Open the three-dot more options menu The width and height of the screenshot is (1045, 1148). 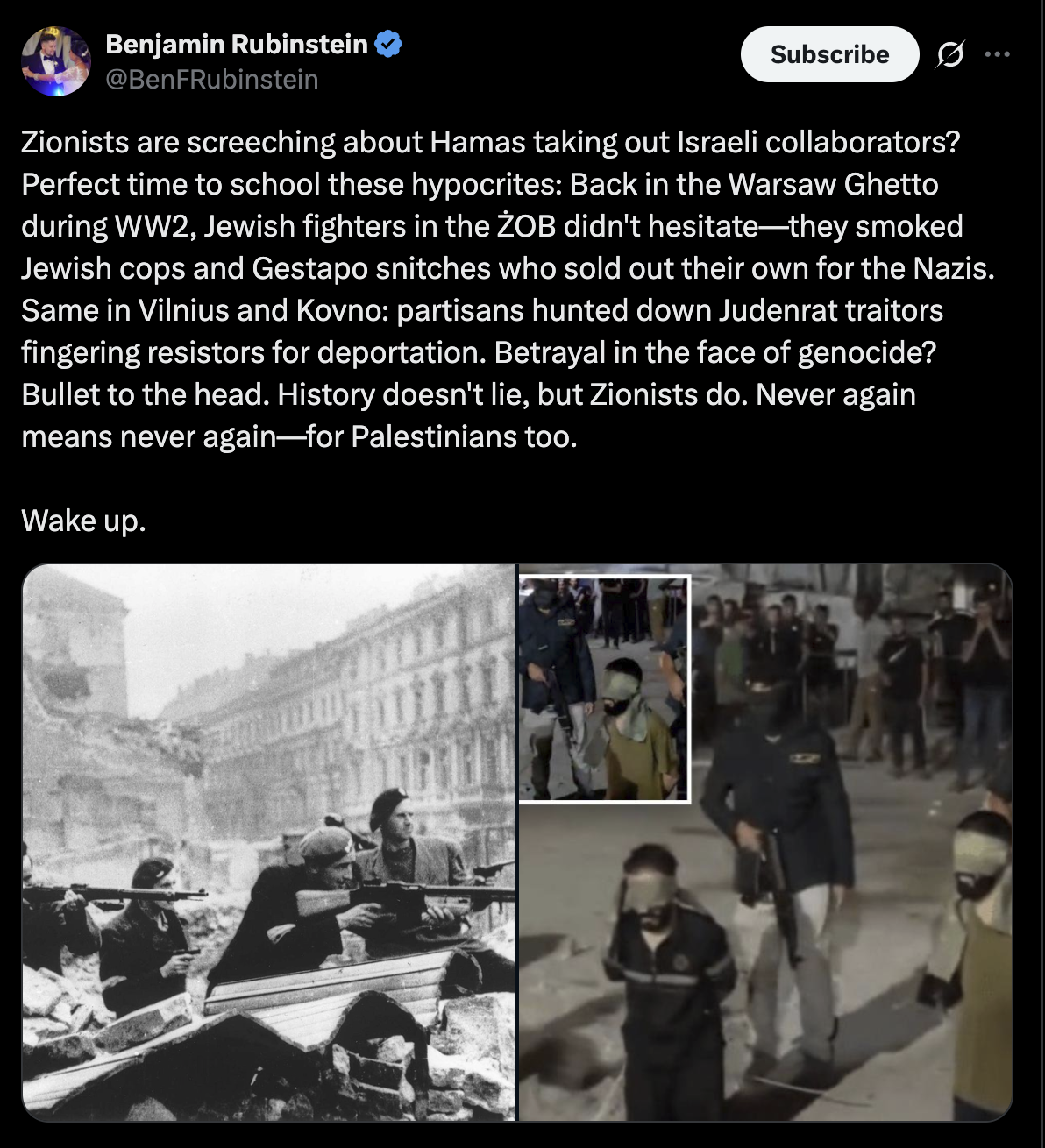click(x=997, y=54)
